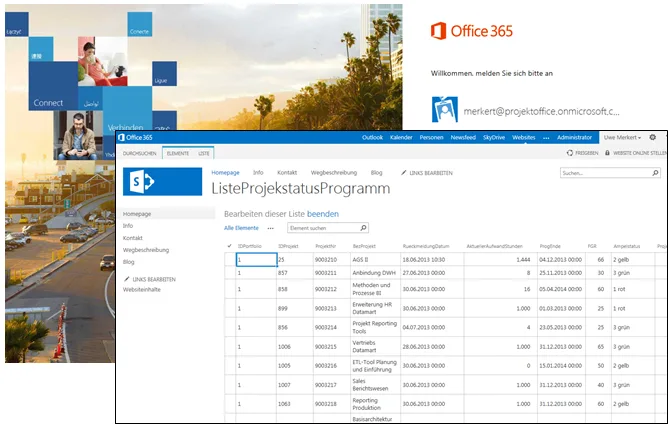Click the search magnifier in Suchen box
Image resolution: width=672 pixels, height=430 pixels.
coord(655,173)
